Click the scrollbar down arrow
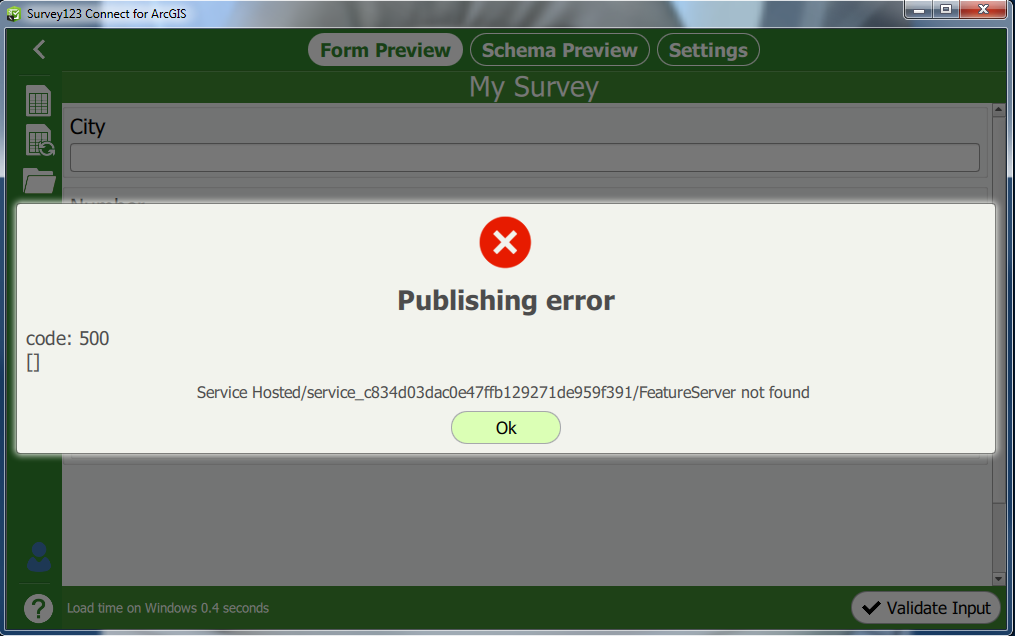Viewport: 1015px width, 636px height. click(x=998, y=578)
